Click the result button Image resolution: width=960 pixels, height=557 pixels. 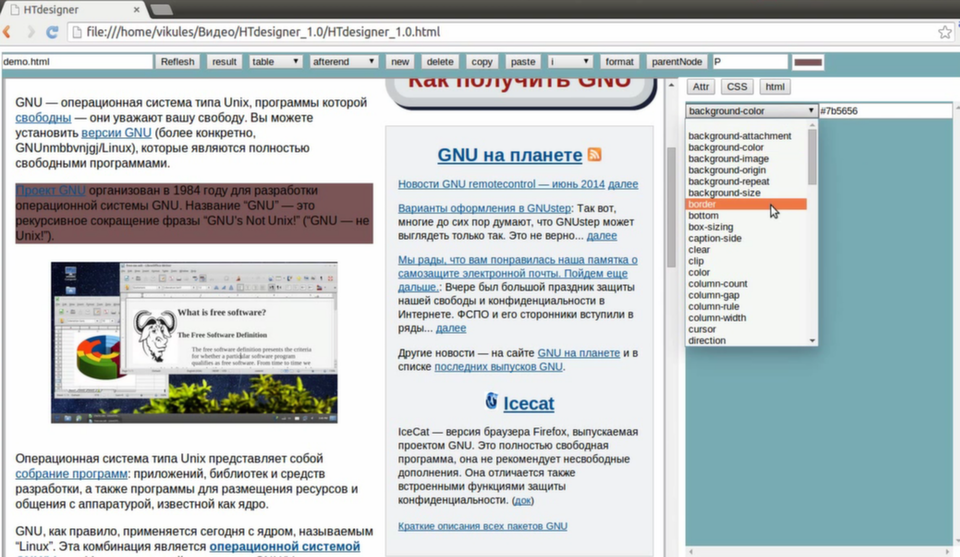pos(224,62)
